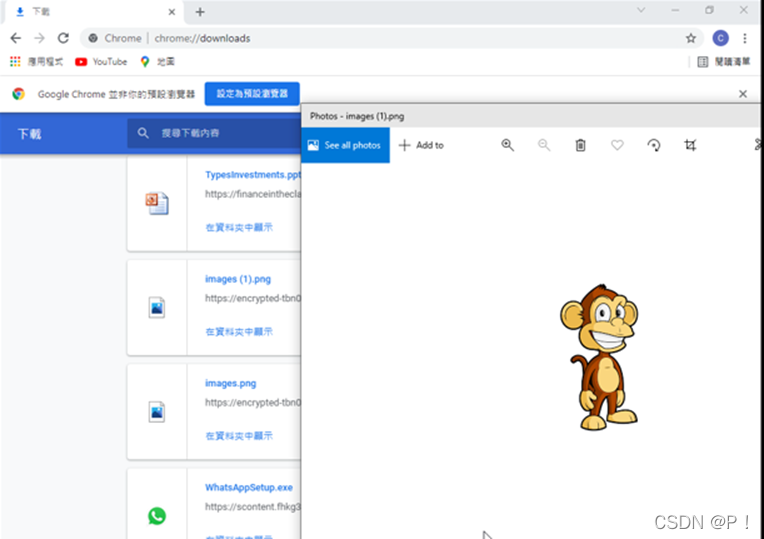This screenshot has height=539, width=764.
Task: Click the Chrome back arrow
Action: coord(16,38)
